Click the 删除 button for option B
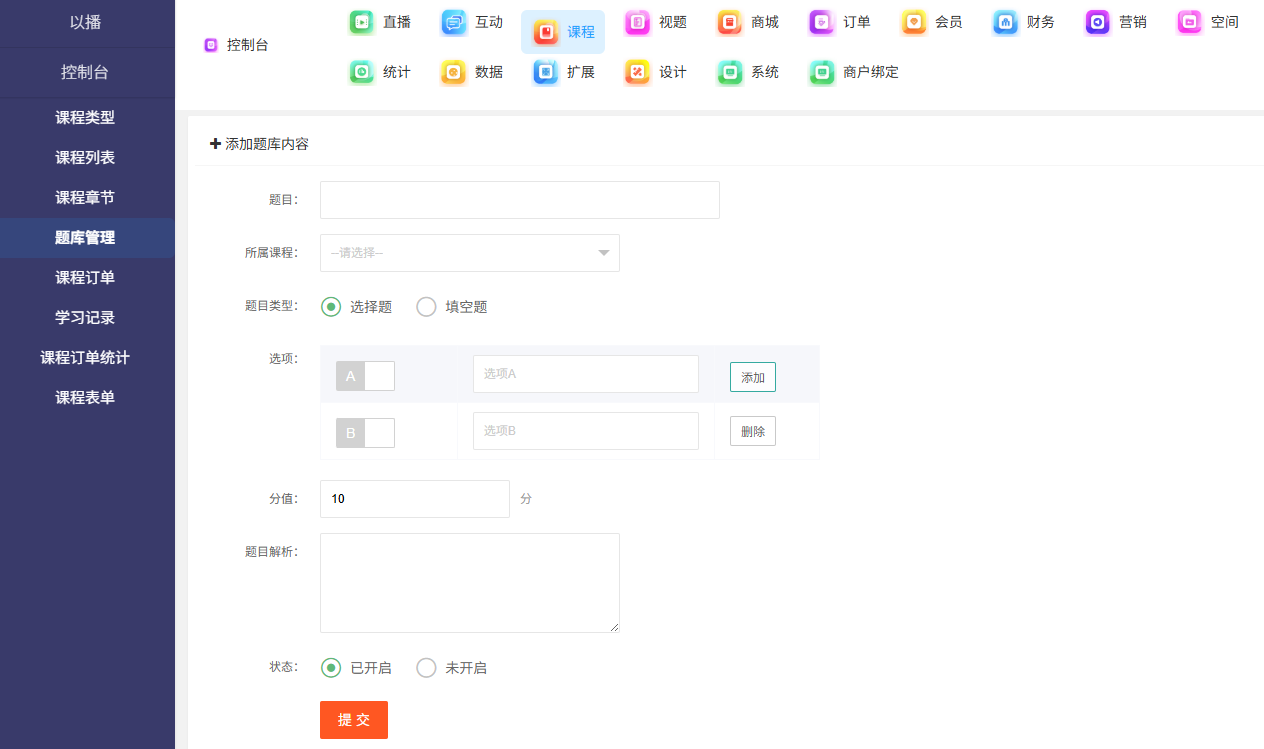This screenshot has width=1264, height=749. [752, 431]
